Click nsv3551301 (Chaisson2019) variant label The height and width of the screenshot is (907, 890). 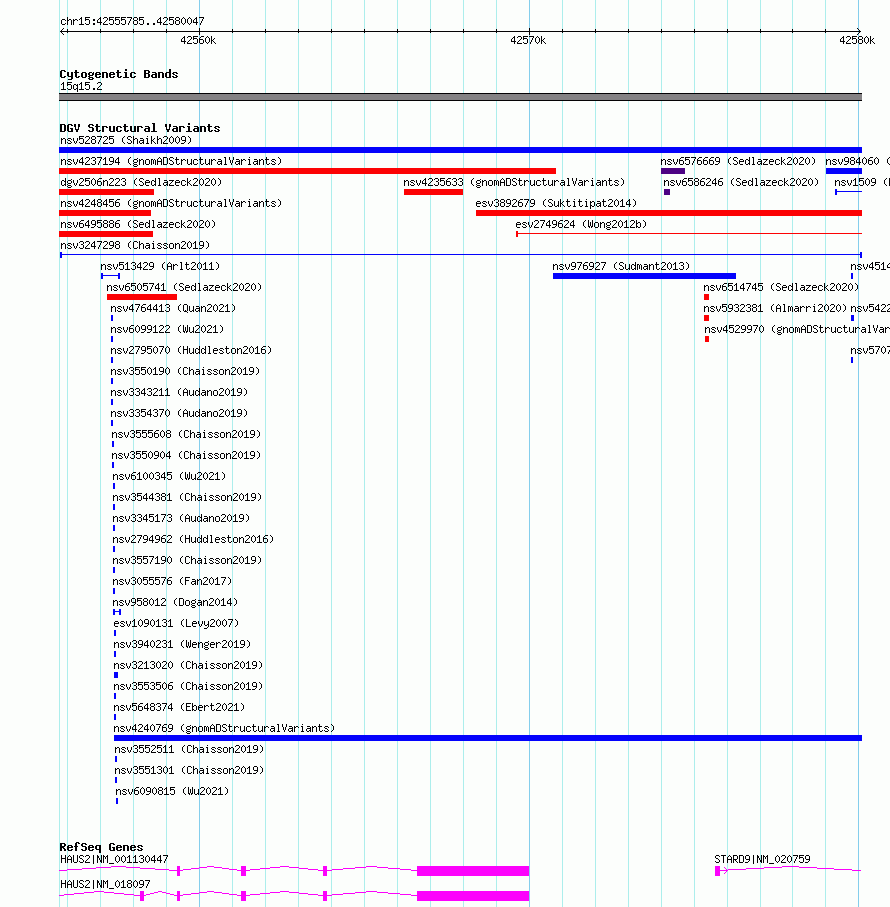click(189, 770)
